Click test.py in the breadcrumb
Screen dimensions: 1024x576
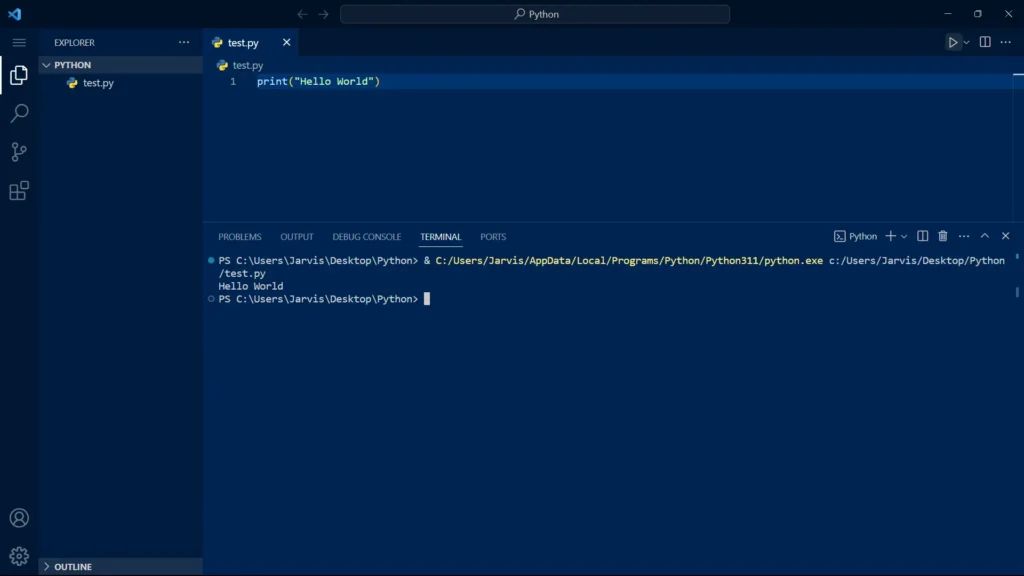248,65
